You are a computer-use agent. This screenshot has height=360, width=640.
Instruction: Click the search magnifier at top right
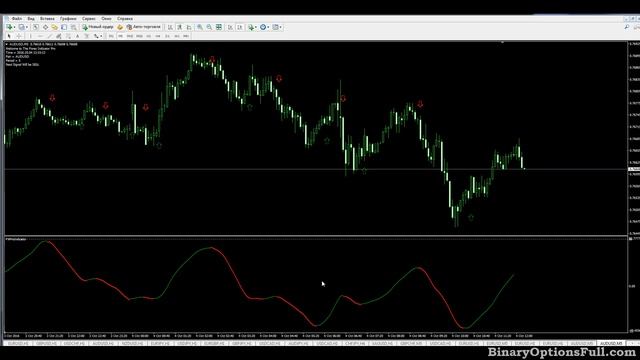tap(627, 27)
